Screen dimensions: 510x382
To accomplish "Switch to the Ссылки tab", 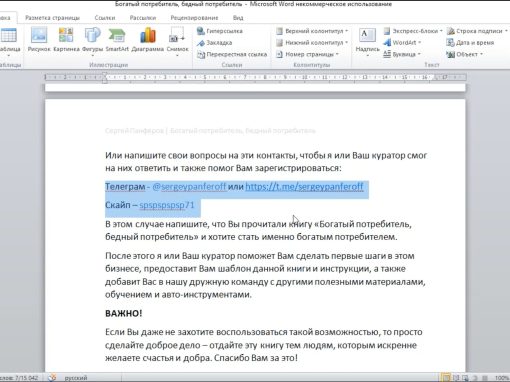I will click(x=105, y=18).
